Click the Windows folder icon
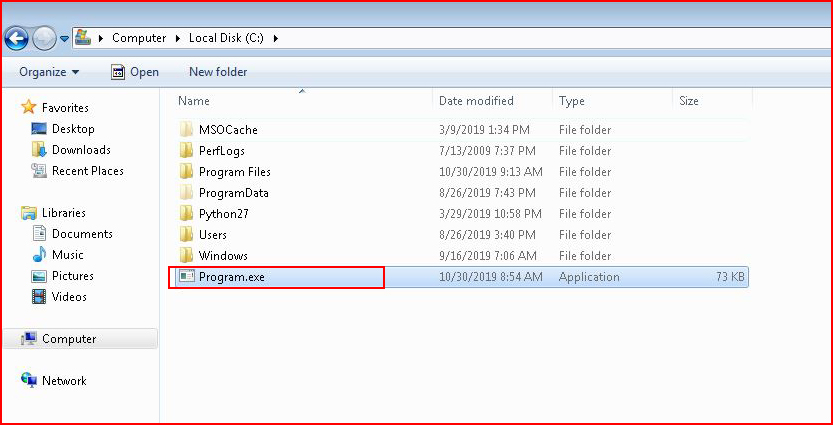The width and height of the screenshot is (833, 425). coord(186,255)
